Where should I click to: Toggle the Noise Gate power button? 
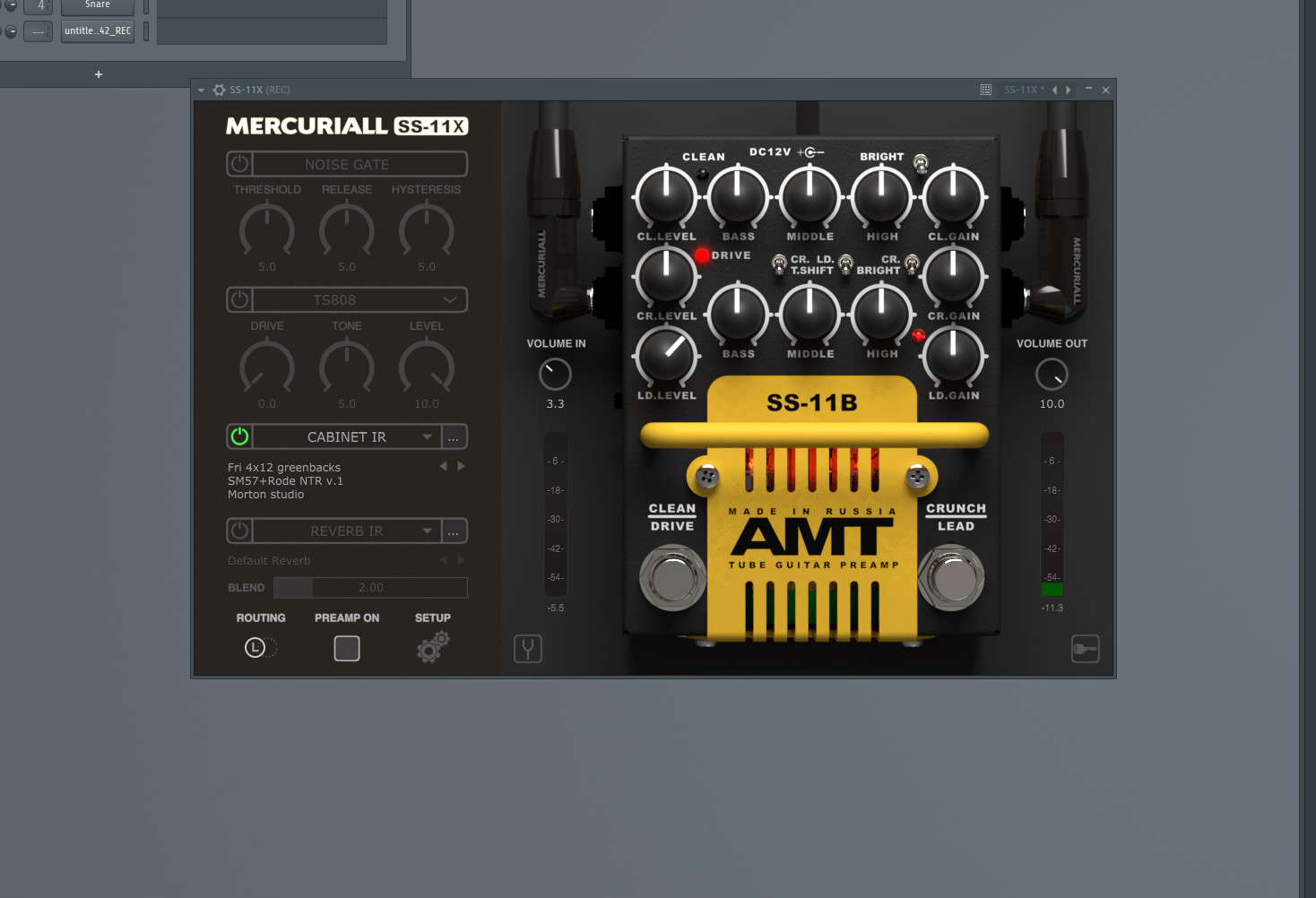click(x=239, y=164)
